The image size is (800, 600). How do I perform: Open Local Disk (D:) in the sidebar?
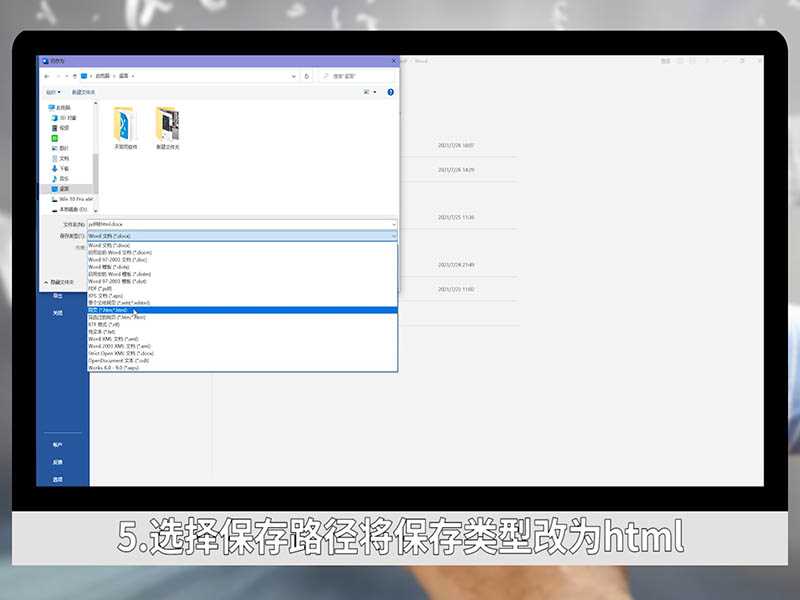coord(72,207)
